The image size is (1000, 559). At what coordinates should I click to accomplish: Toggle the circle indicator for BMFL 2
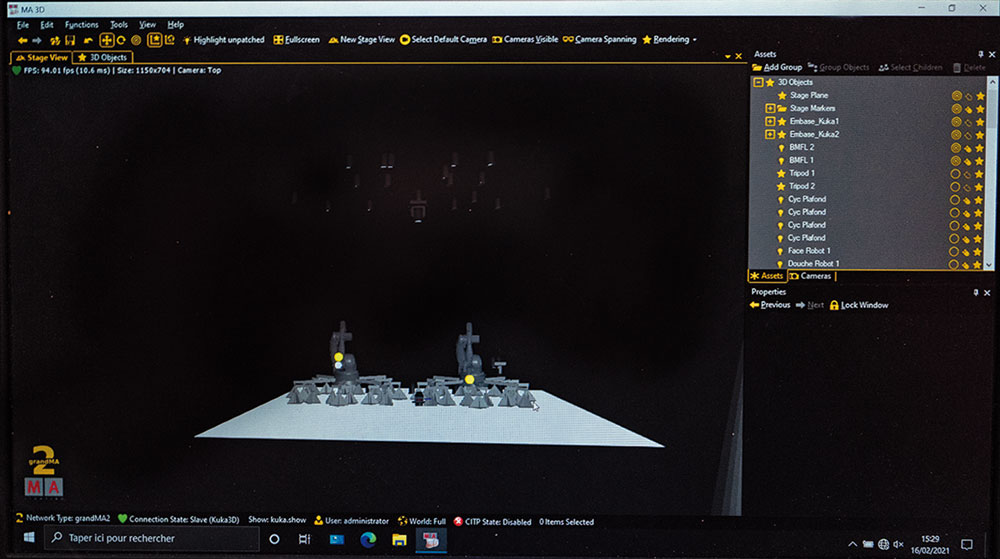956,148
